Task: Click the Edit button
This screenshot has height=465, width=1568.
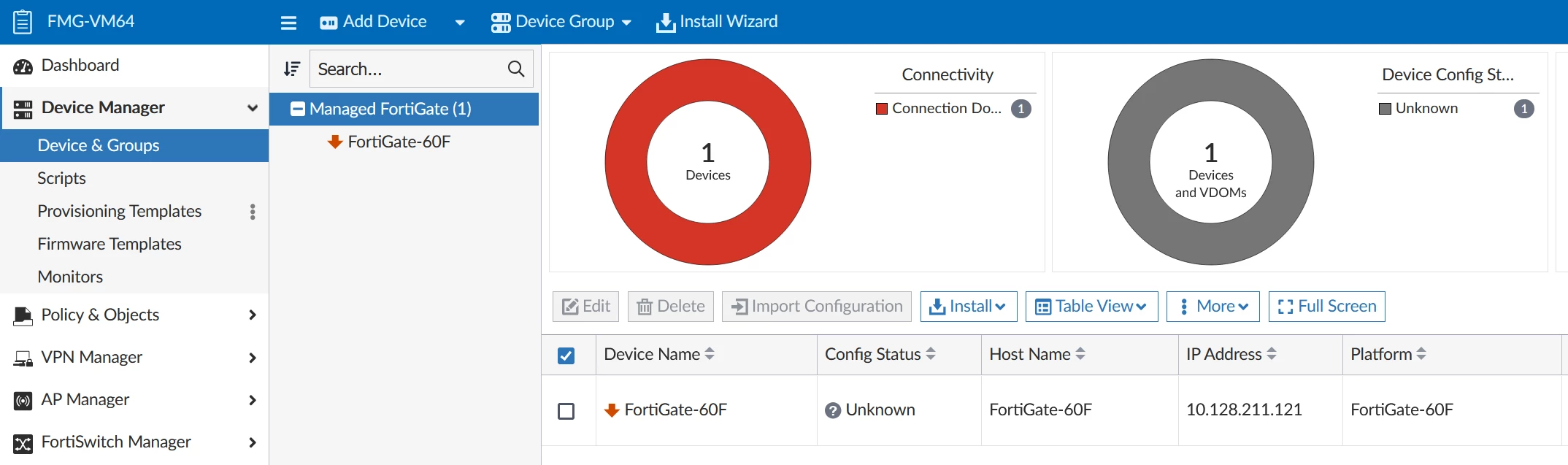Action: [585, 307]
